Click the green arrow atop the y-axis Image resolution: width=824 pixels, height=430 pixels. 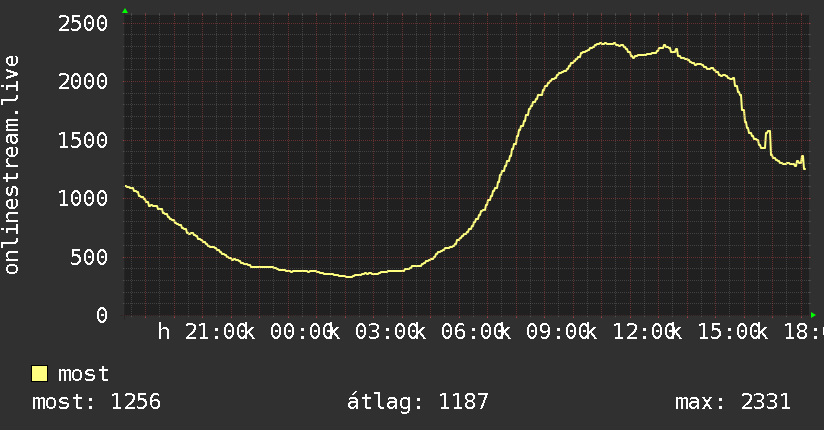(x=125, y=11)
